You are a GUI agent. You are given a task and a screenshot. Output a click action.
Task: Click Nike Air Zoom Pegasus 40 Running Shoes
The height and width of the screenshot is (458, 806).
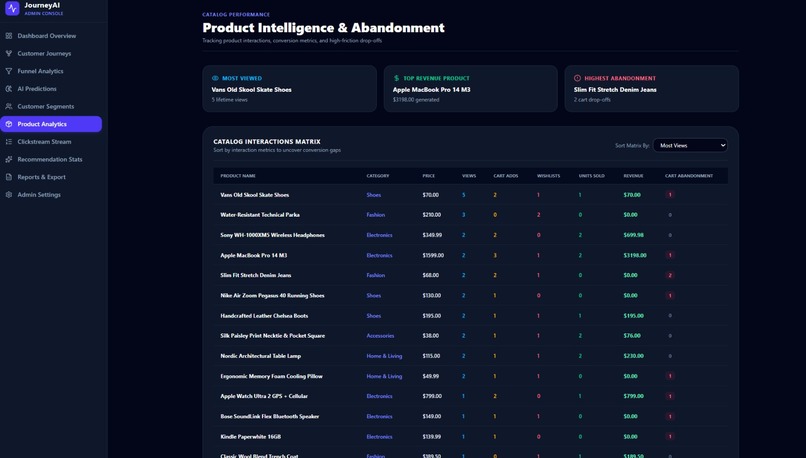click(272, 296)
